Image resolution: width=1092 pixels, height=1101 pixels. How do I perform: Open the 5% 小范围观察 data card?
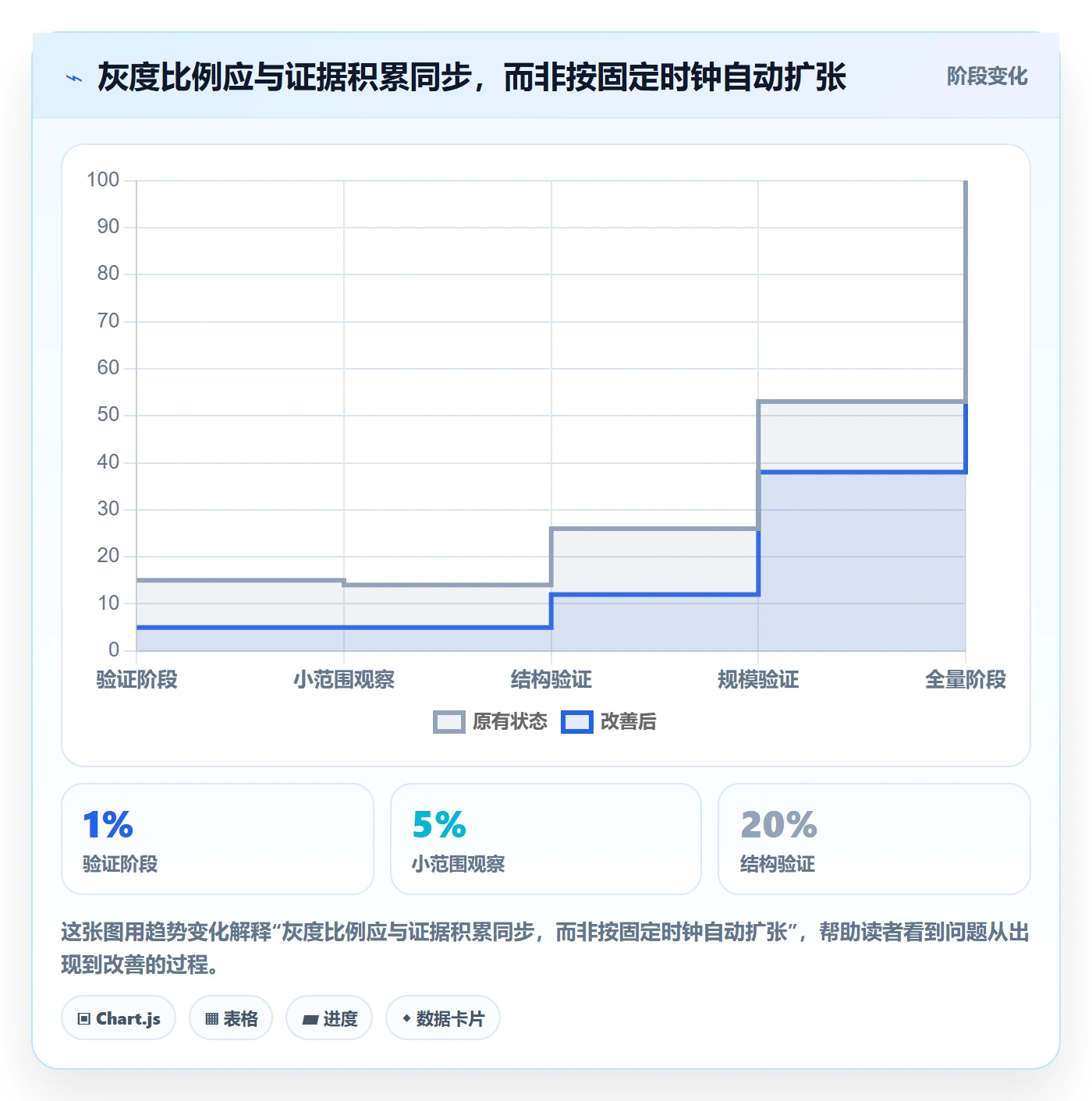pos(546,839)
